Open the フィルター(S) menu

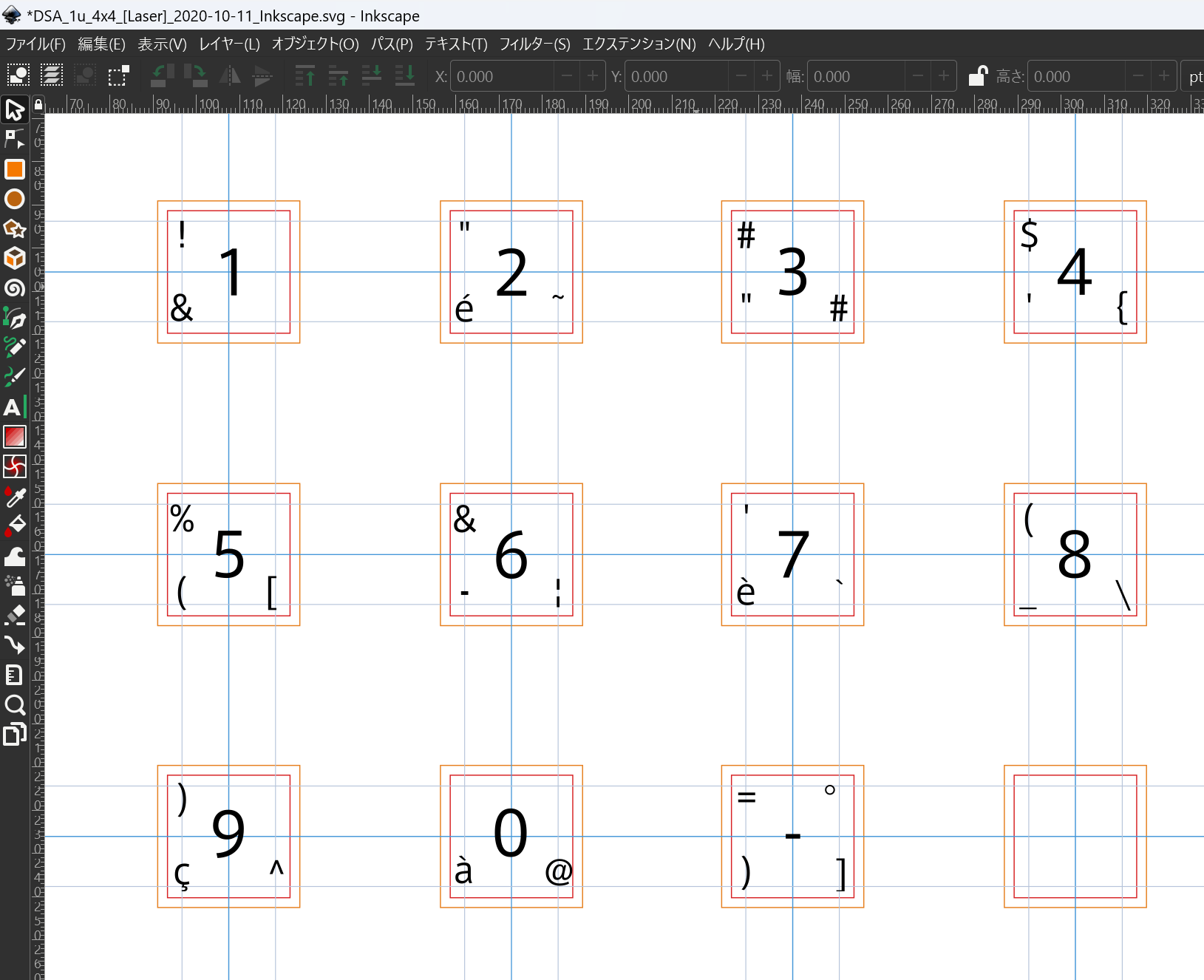tap(535, 44)
